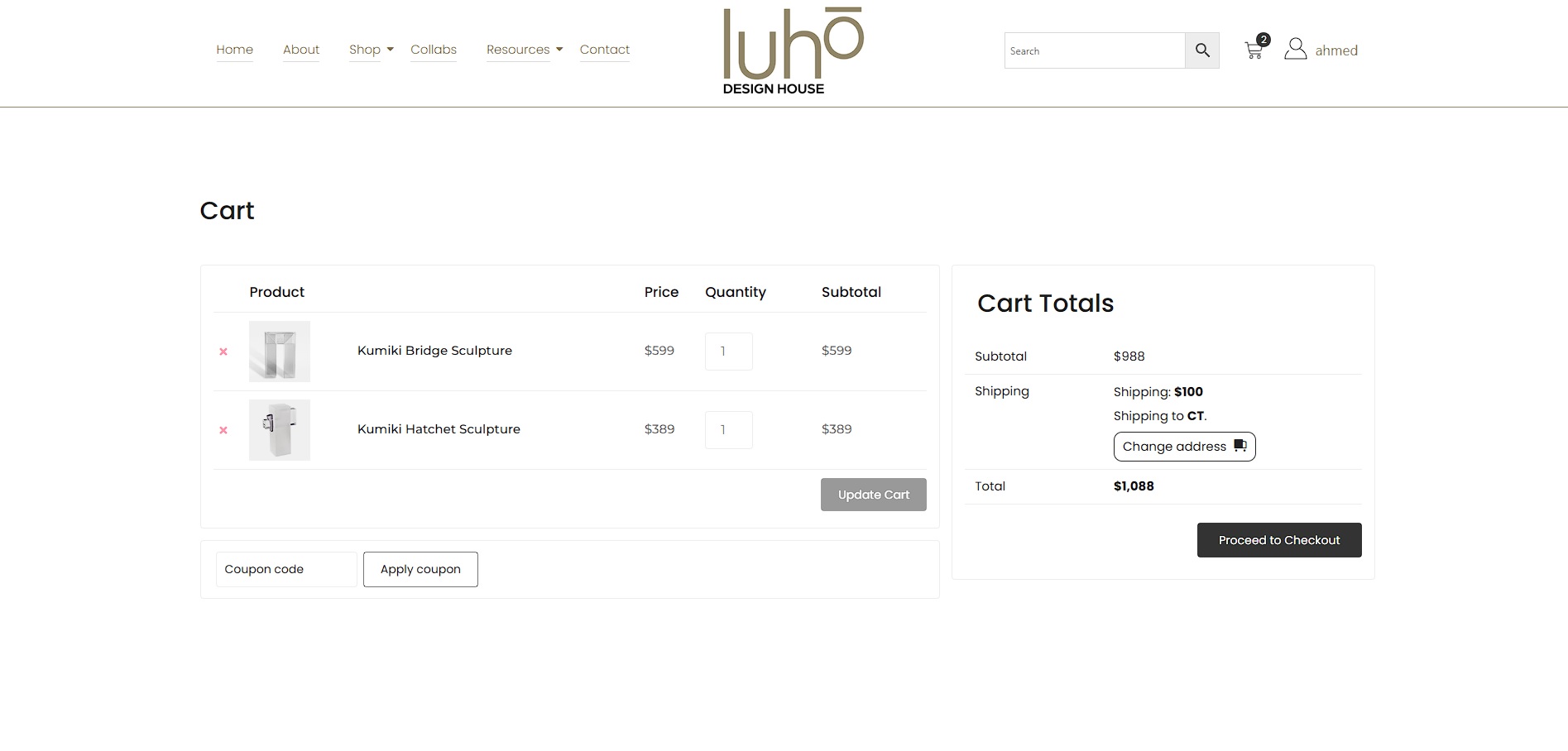The height and width of the screenshot is (751, 1568).
Task: Open Kumiki Hatchet Sculpture product link
Action: coord(439,429)
